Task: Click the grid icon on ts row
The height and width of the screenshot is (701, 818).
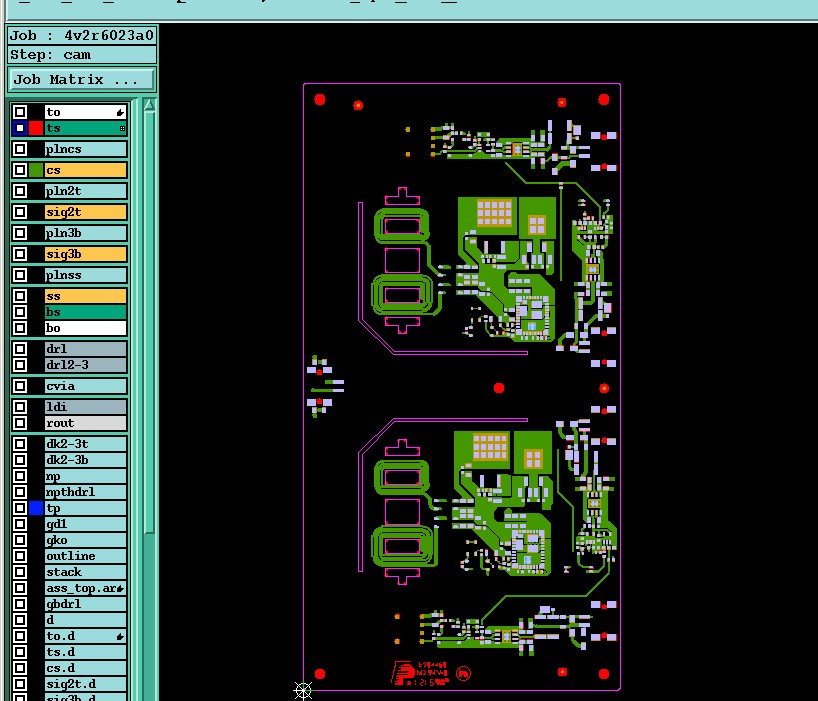Action: coord(122,128)
